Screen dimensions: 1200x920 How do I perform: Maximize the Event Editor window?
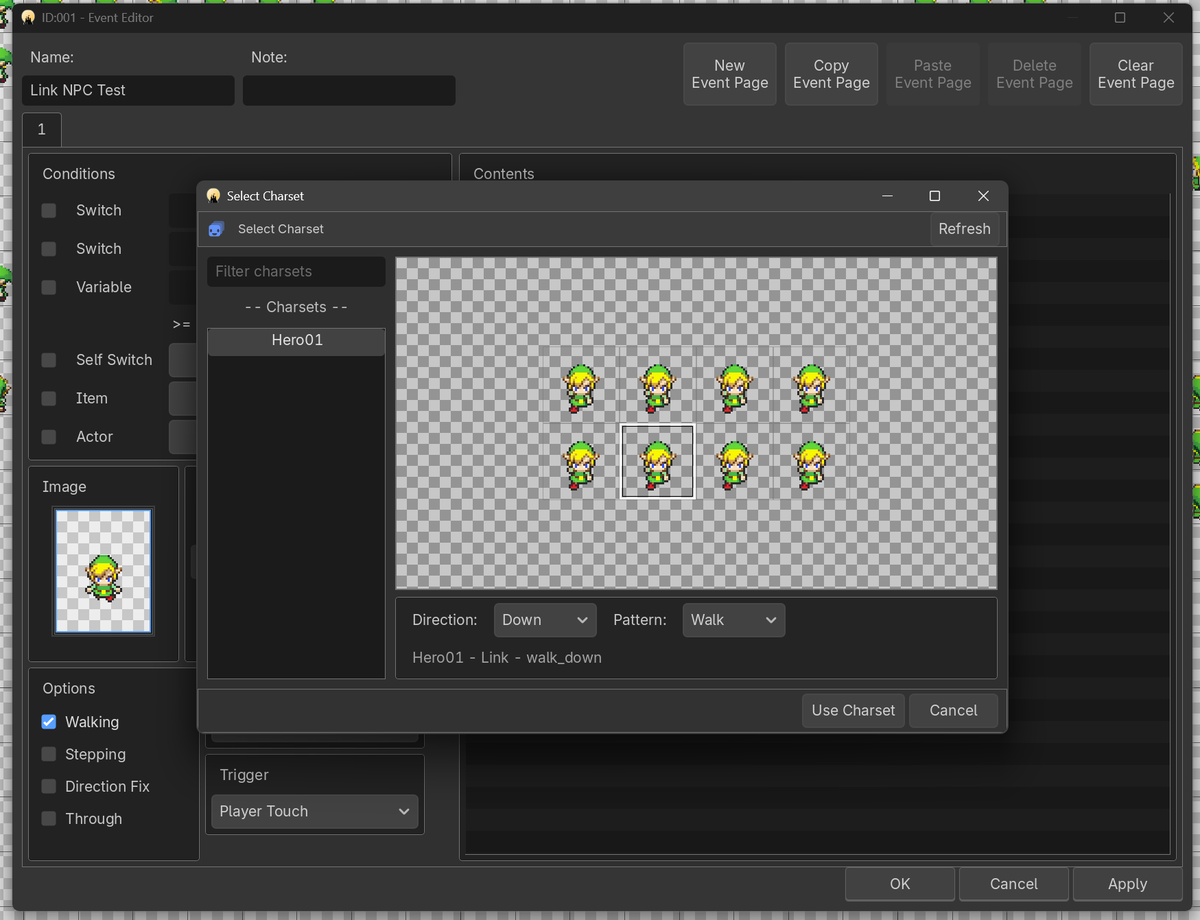point(1120,18)
